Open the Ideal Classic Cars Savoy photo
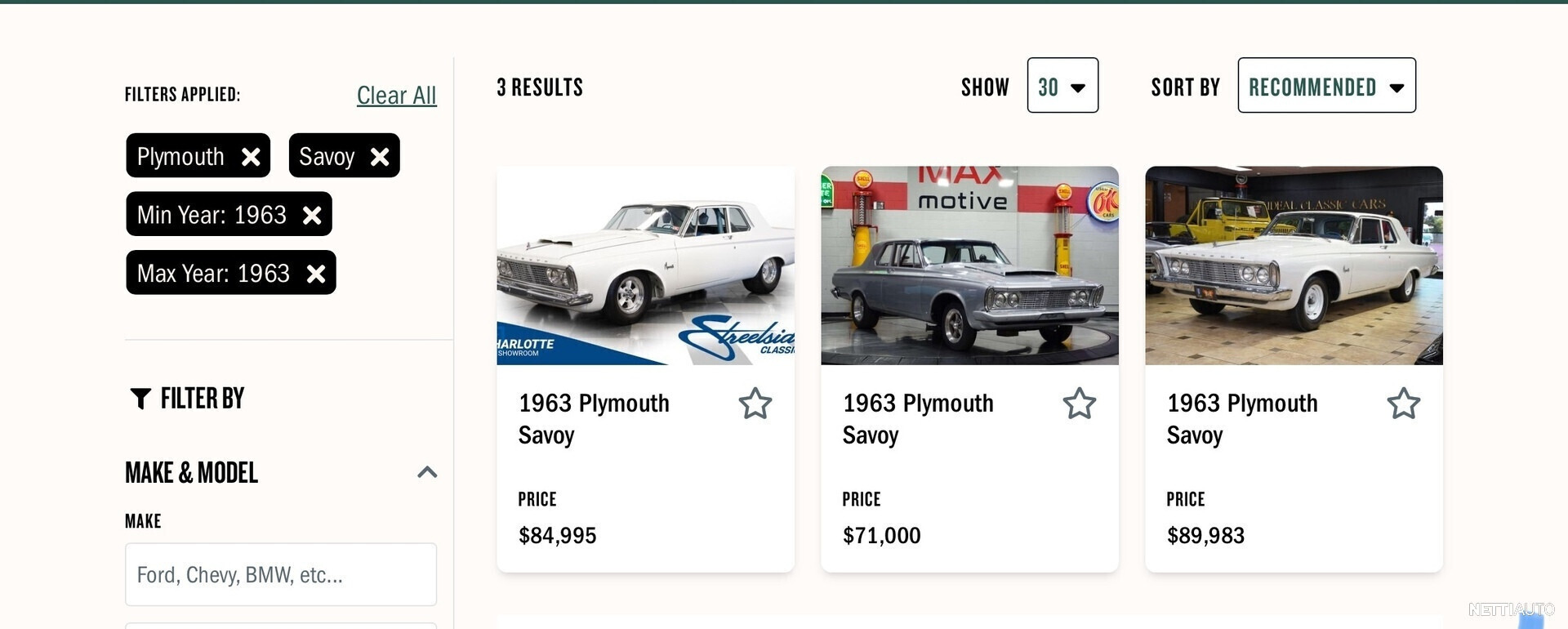The height and width of the screenshot is (629, 1568). click(1294, 265)
